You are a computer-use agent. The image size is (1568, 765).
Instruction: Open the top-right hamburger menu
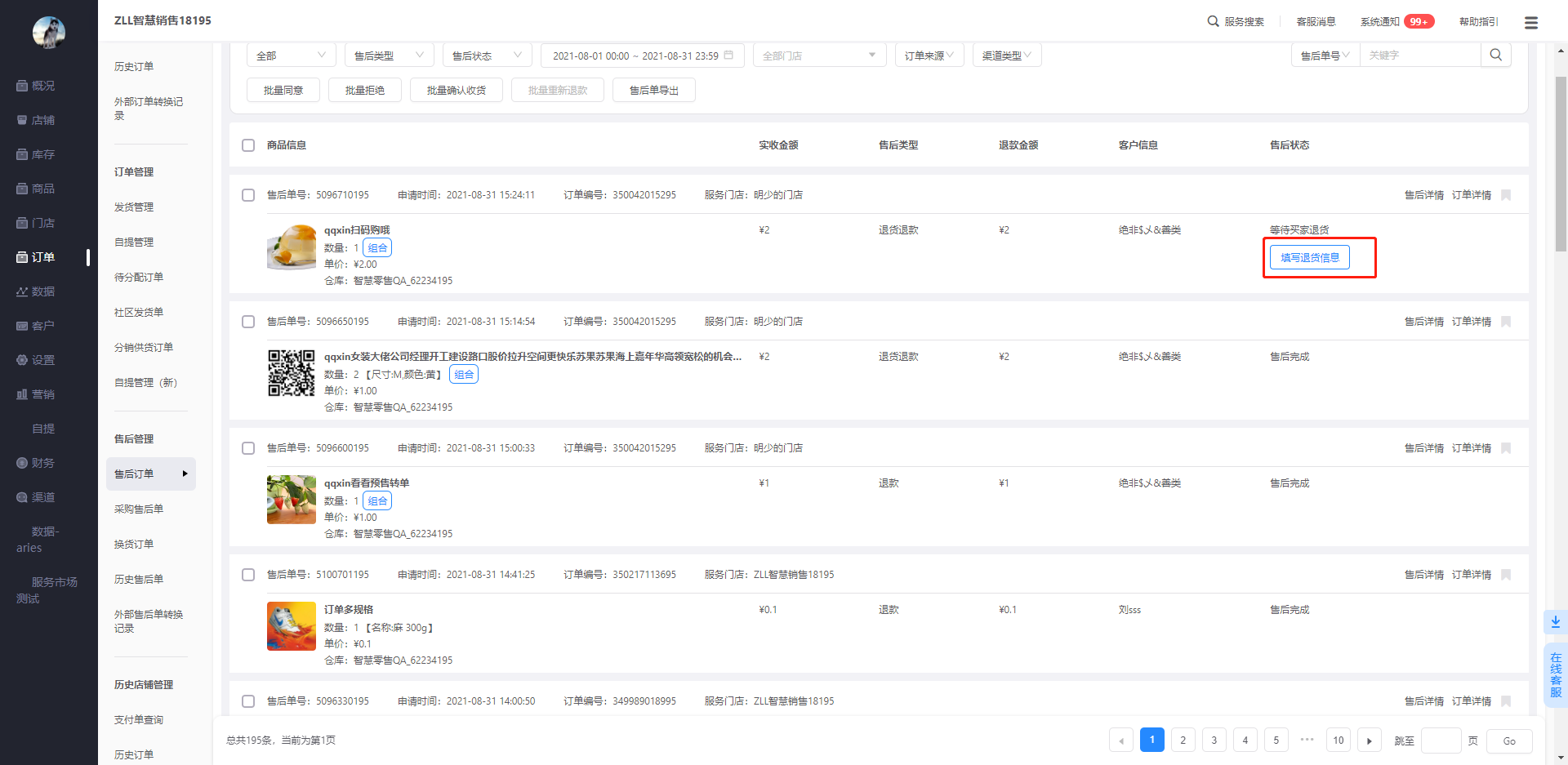(1531, 23)
